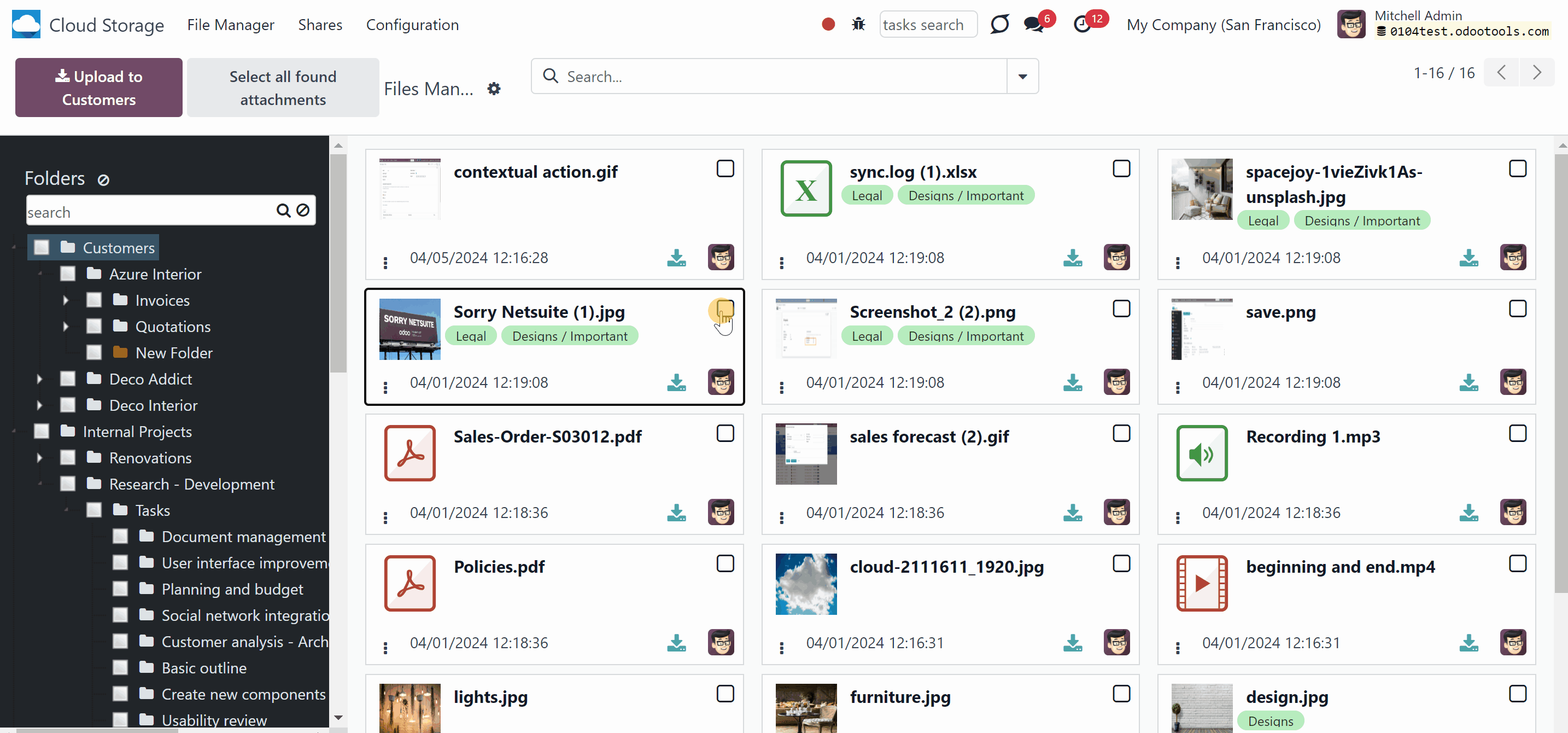Open the kebab menu on save.png card
Viewport: 1568px width, 733px height.
(x=1178, y=387)
